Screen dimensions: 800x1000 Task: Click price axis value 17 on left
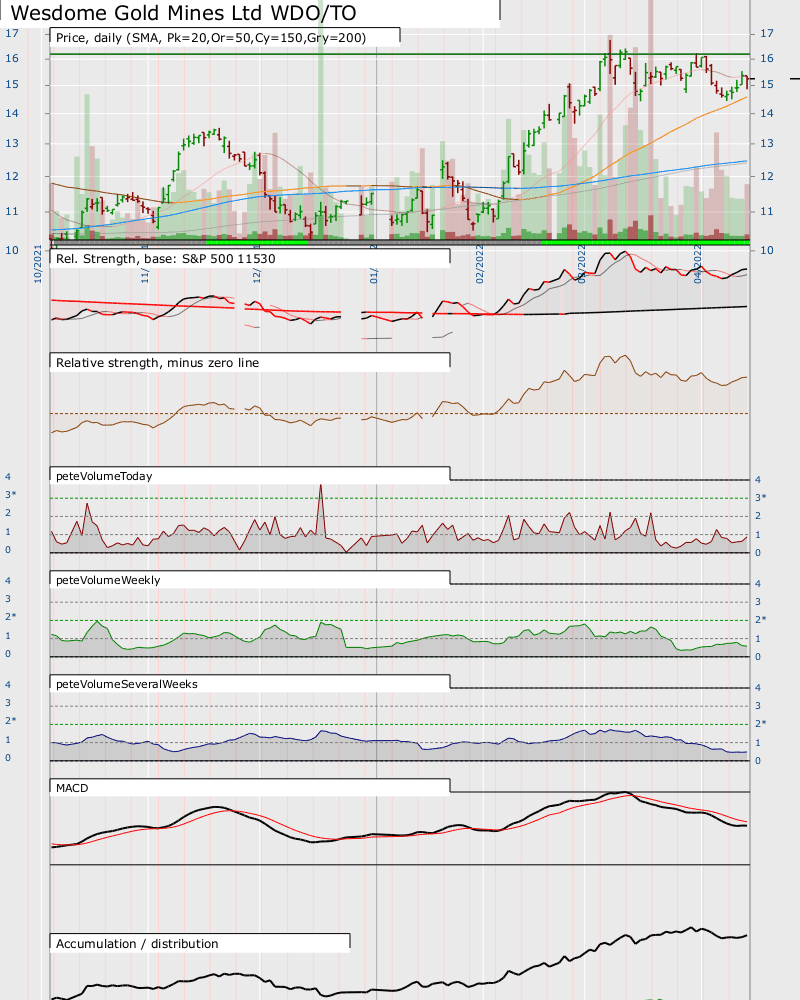point(12,33)
